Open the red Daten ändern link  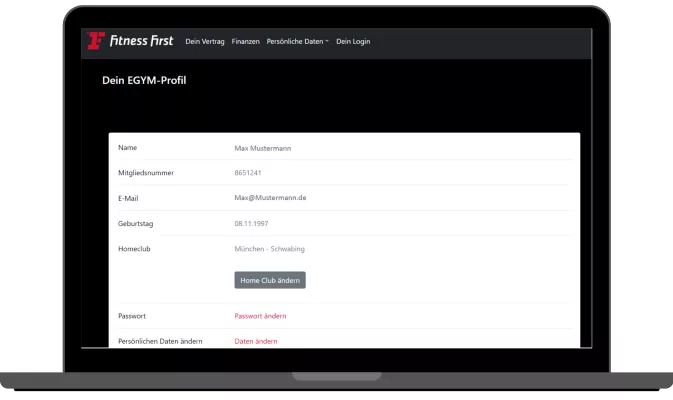(x=255, y=341)
